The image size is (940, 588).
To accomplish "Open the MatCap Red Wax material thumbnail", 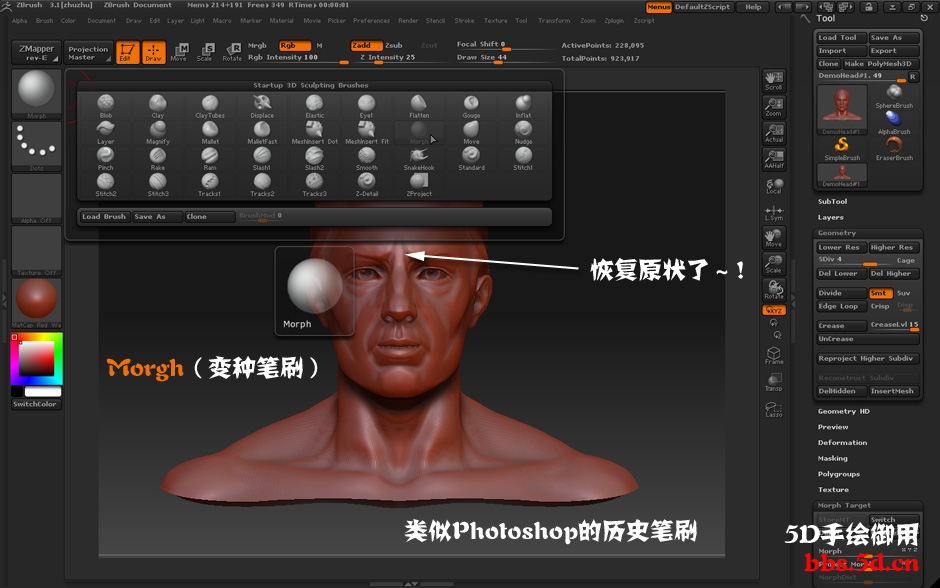I will pyautogui.click(x=36, y=301).
